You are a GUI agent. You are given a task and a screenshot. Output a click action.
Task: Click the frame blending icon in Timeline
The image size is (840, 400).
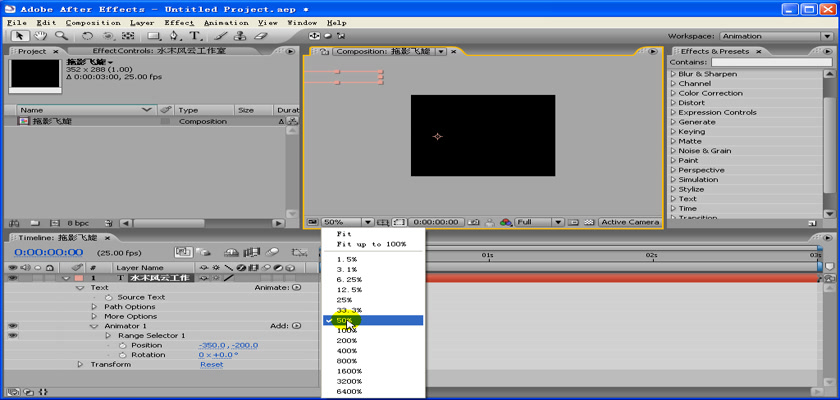pos(252,252)
